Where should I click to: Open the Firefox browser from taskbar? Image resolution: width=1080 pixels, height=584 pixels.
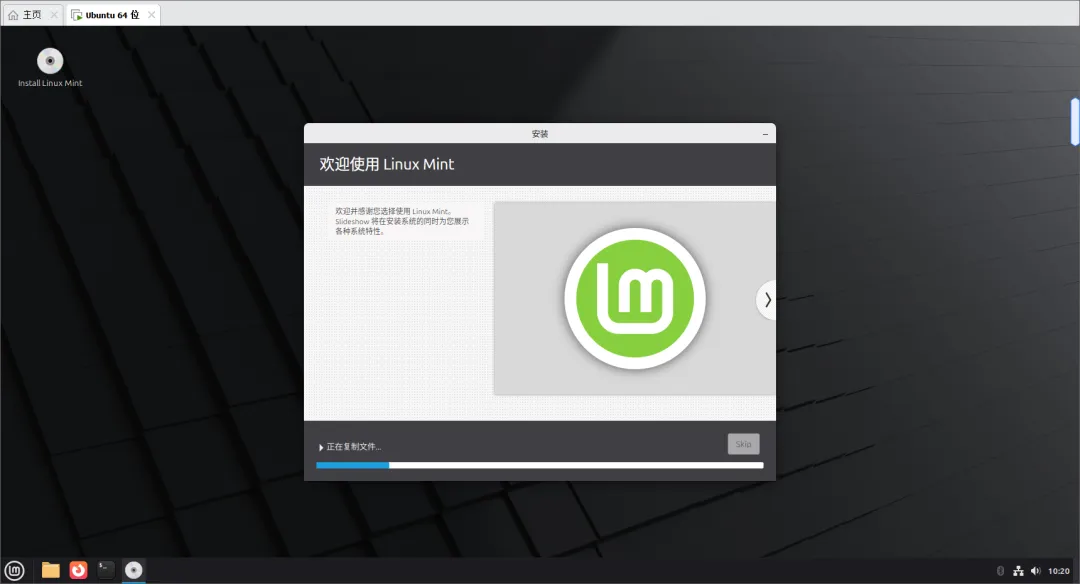pyautogui.click(x=79, y=570)
